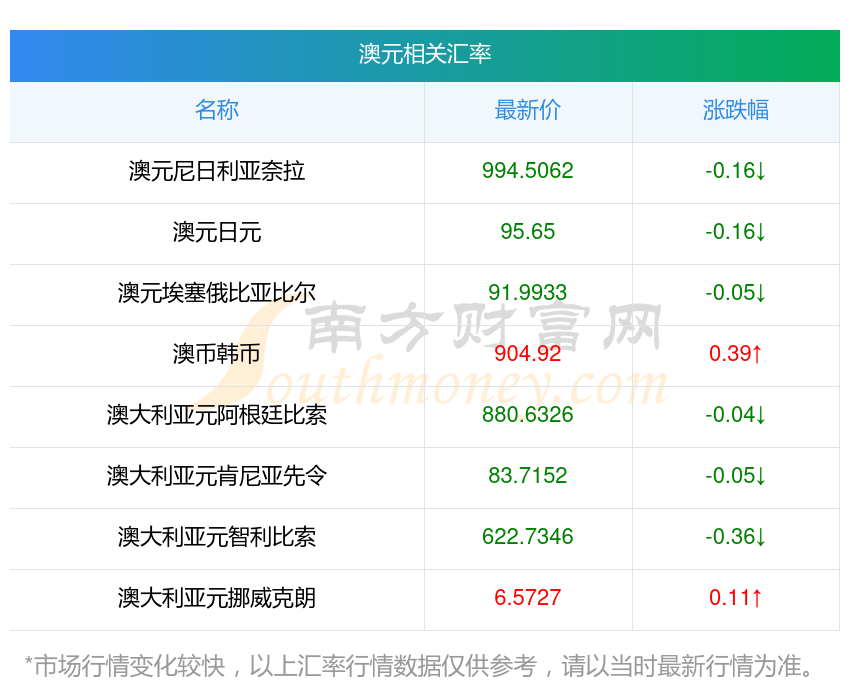The width and height of the screenshot is (850, 698).
Task: Click the change value -0.04↓
Action: click(x=736, y=415)
